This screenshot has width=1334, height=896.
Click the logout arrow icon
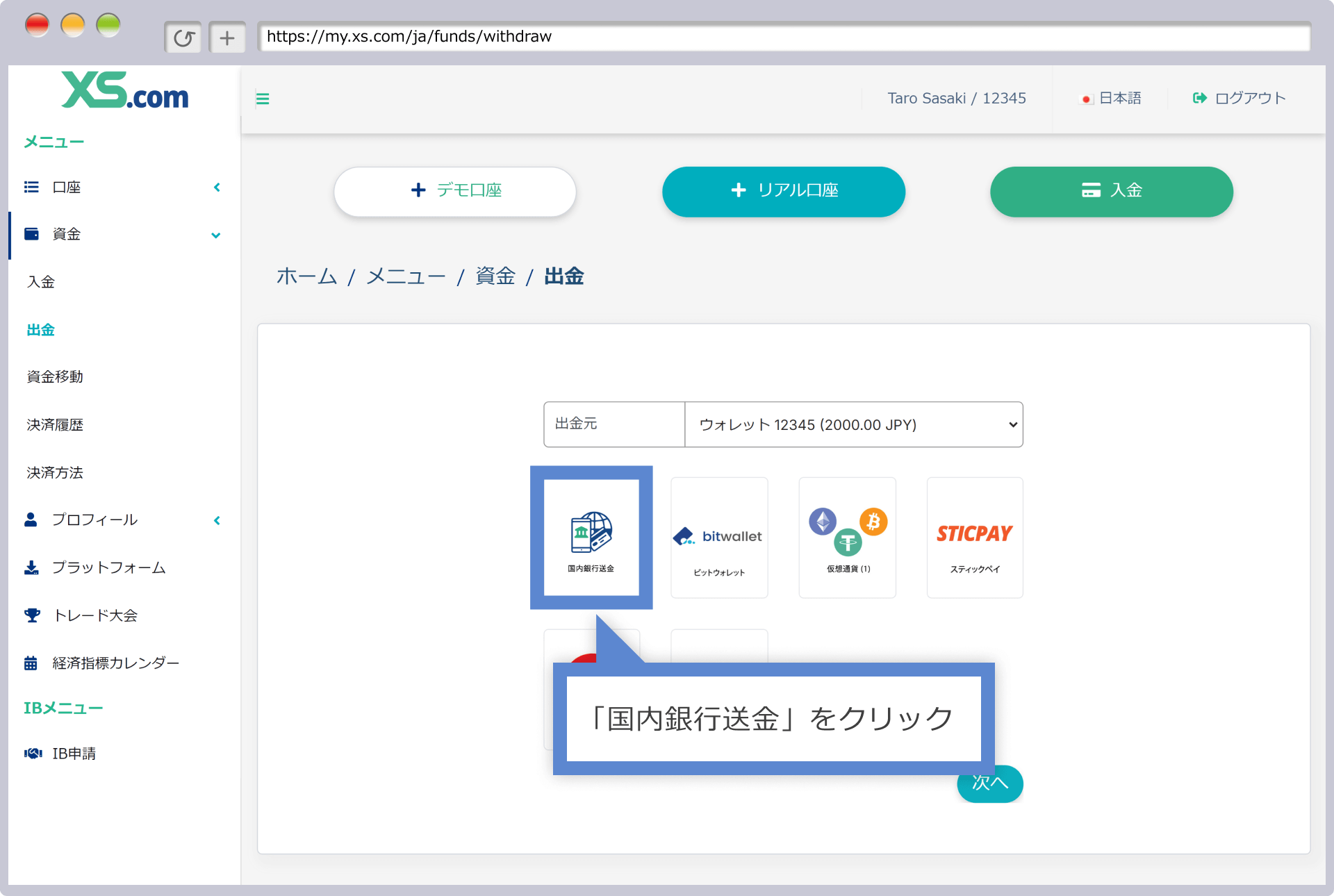click(1199, 98)
